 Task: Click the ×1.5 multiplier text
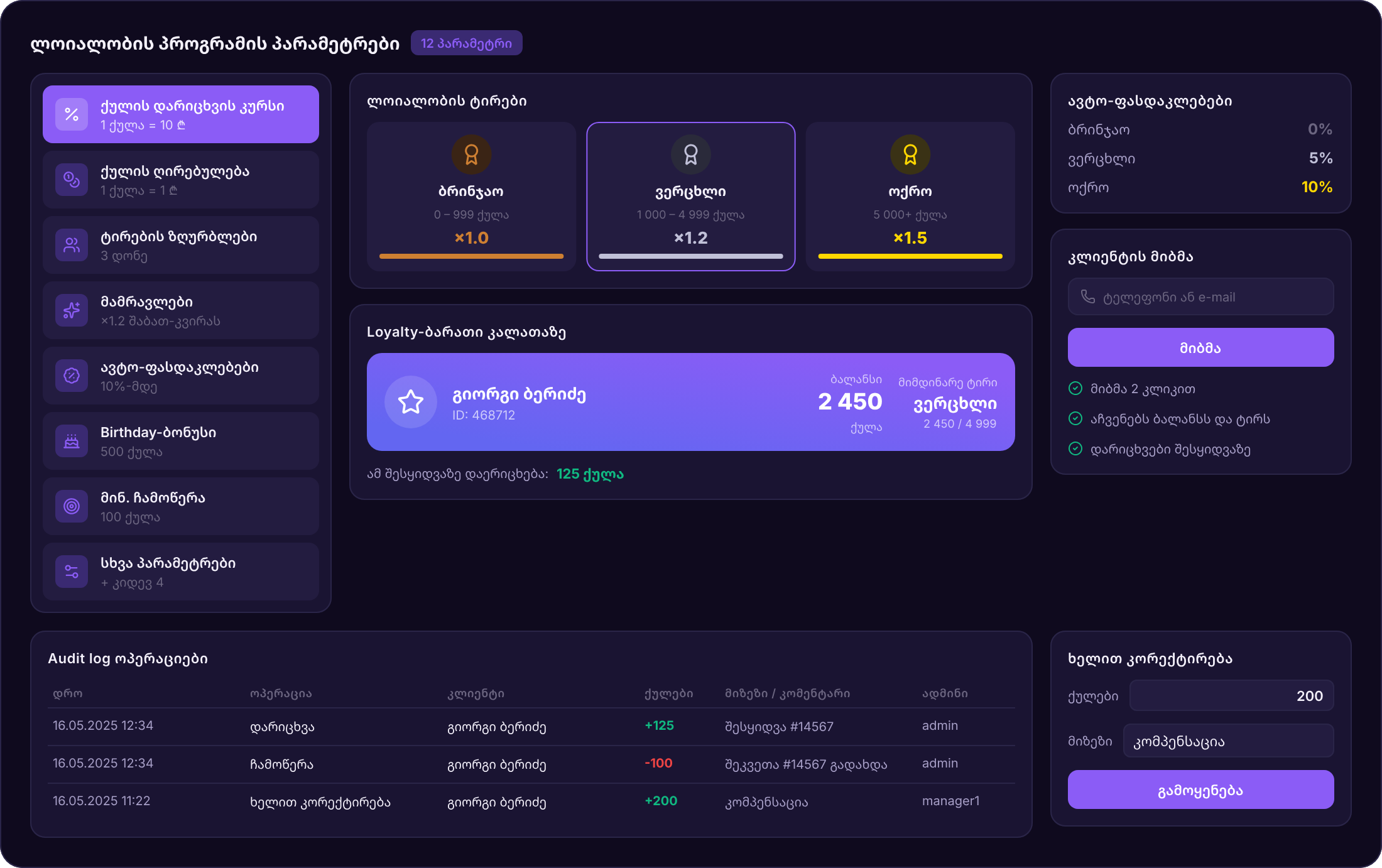pyautogui.click(x=910, y=237)
